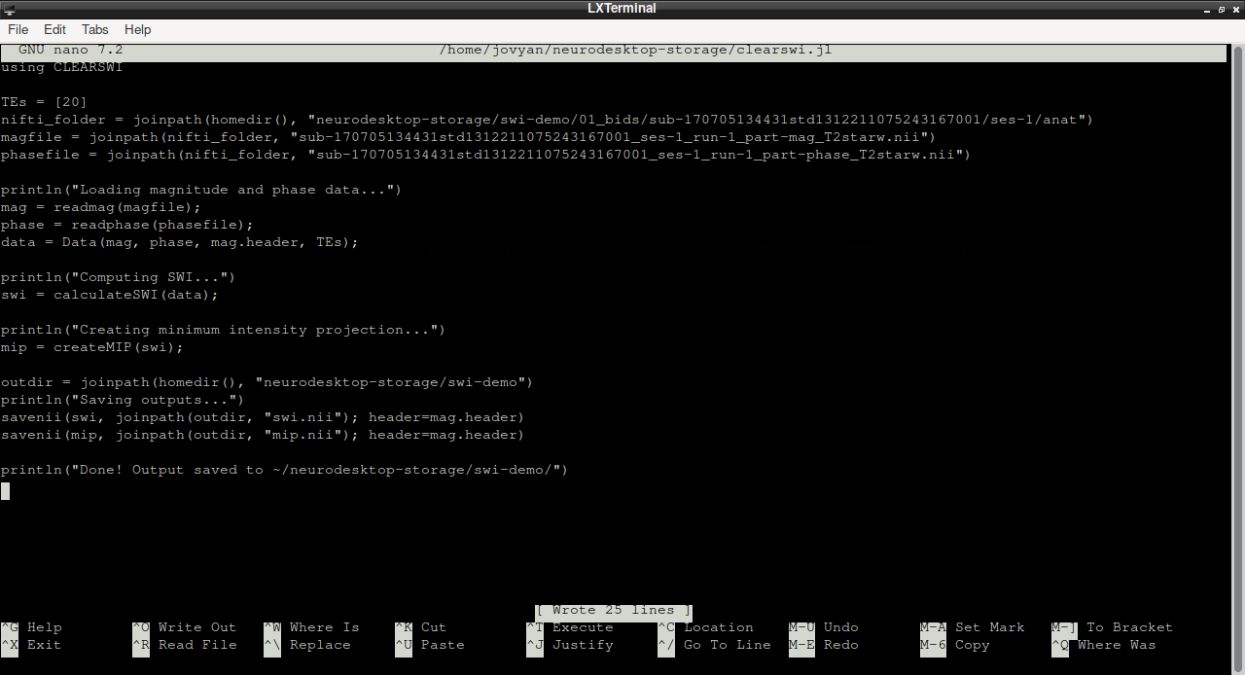Click the outdir assignment line
The image size is (1245, 675).
267,382
